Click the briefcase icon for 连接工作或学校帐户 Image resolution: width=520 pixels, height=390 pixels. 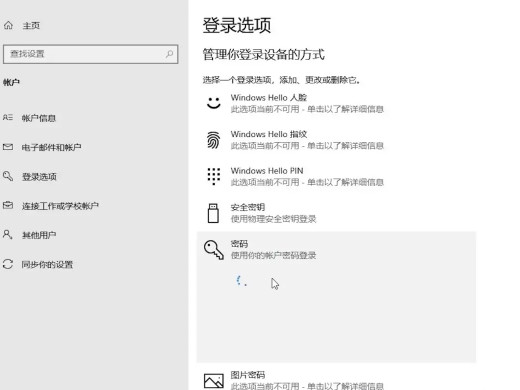point(8,205)
